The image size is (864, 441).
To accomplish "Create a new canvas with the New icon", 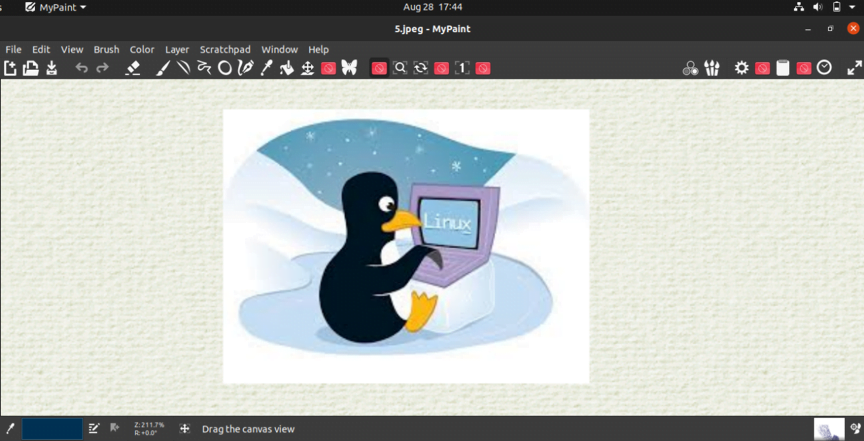I will [10, 68].
